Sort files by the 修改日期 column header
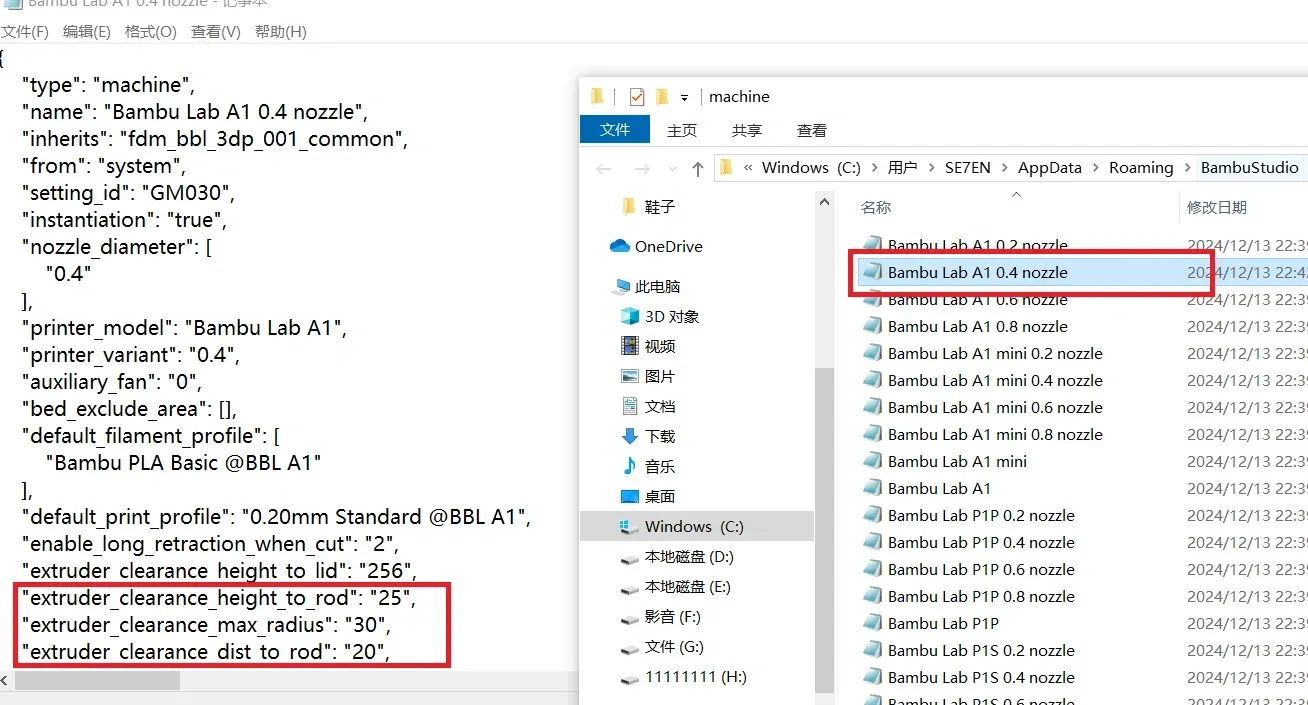The width and height of the screenshot is (1308, 705). (x=1217, y=207)
